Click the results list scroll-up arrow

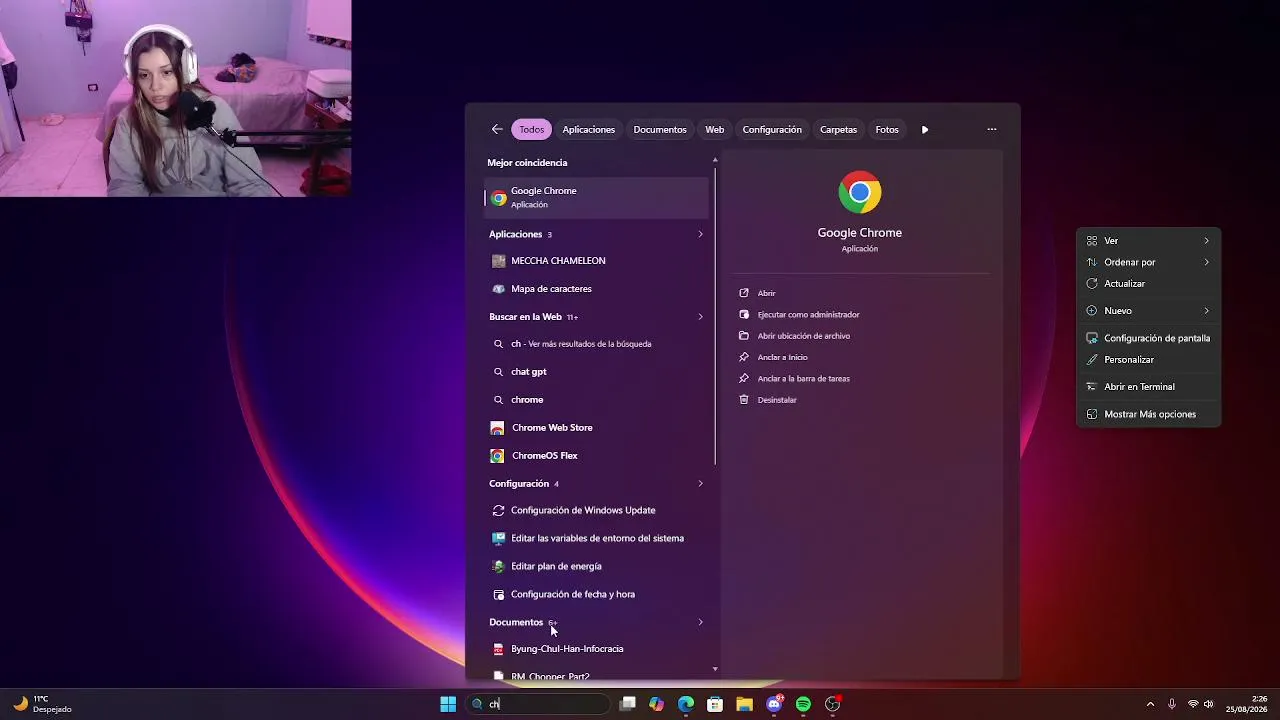tap(715, 160)
